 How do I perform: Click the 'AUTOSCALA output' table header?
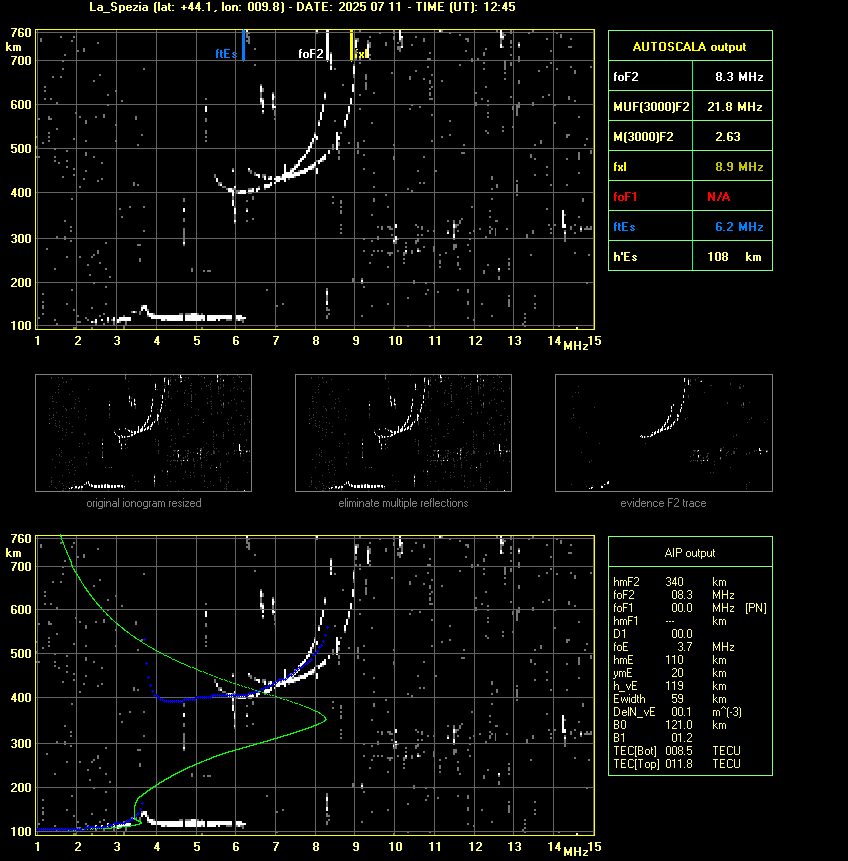tap(690, 47)
